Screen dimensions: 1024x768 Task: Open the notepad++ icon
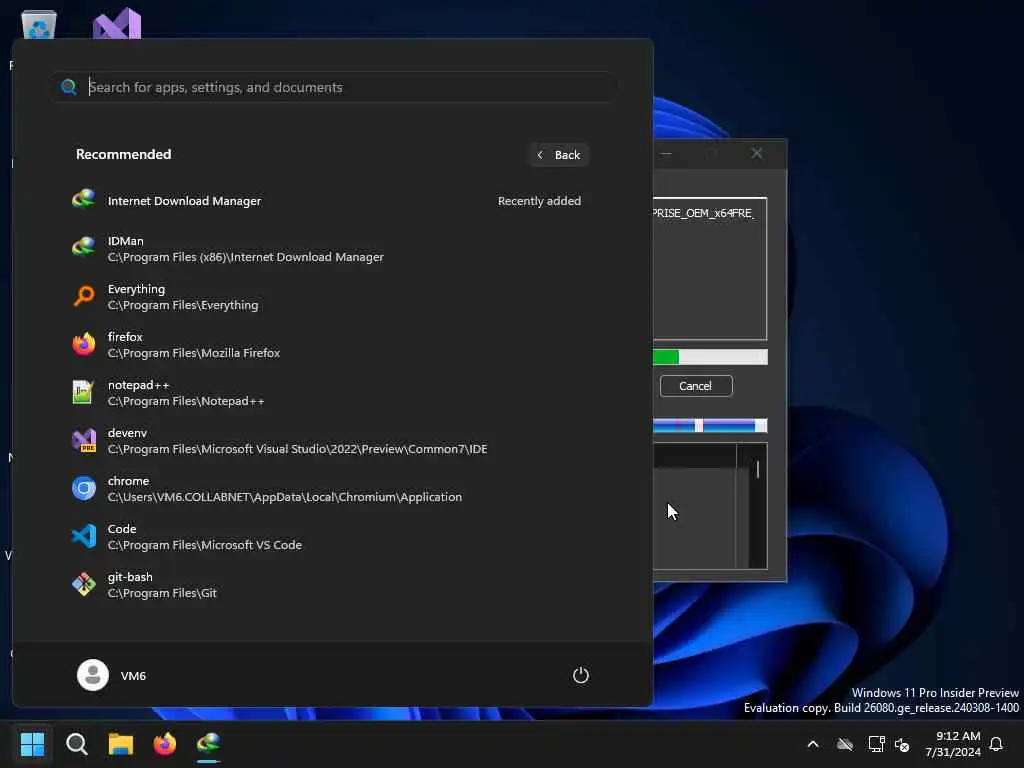tap(84, 392)
